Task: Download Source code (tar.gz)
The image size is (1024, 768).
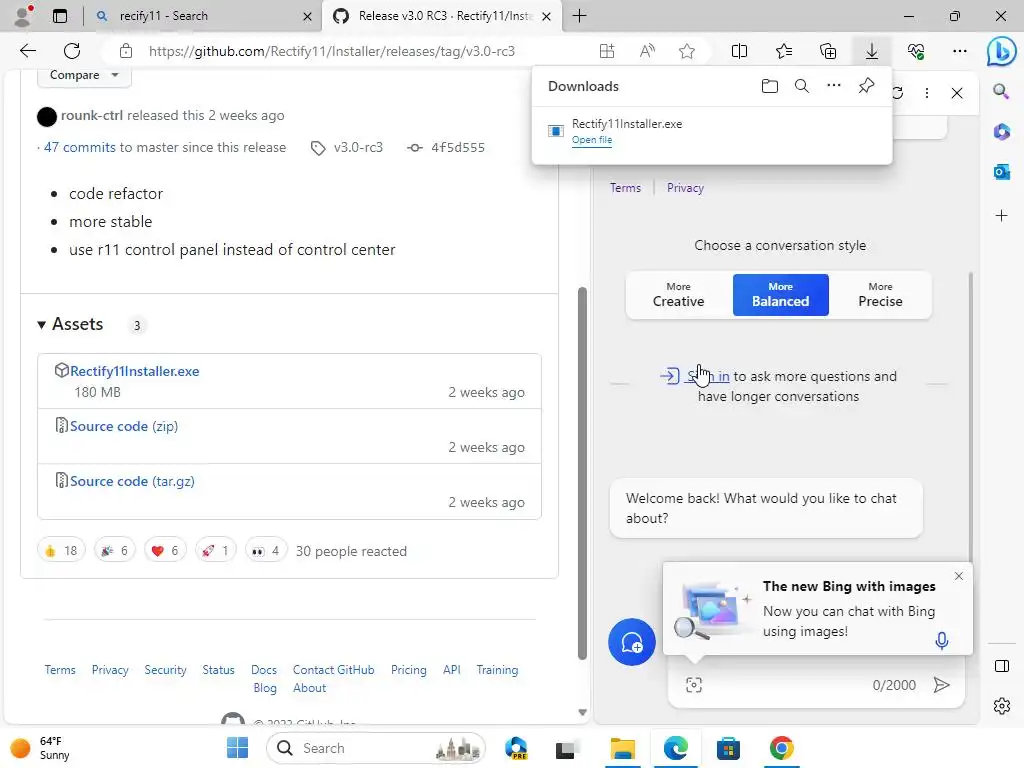Action: tap(132, 481)
